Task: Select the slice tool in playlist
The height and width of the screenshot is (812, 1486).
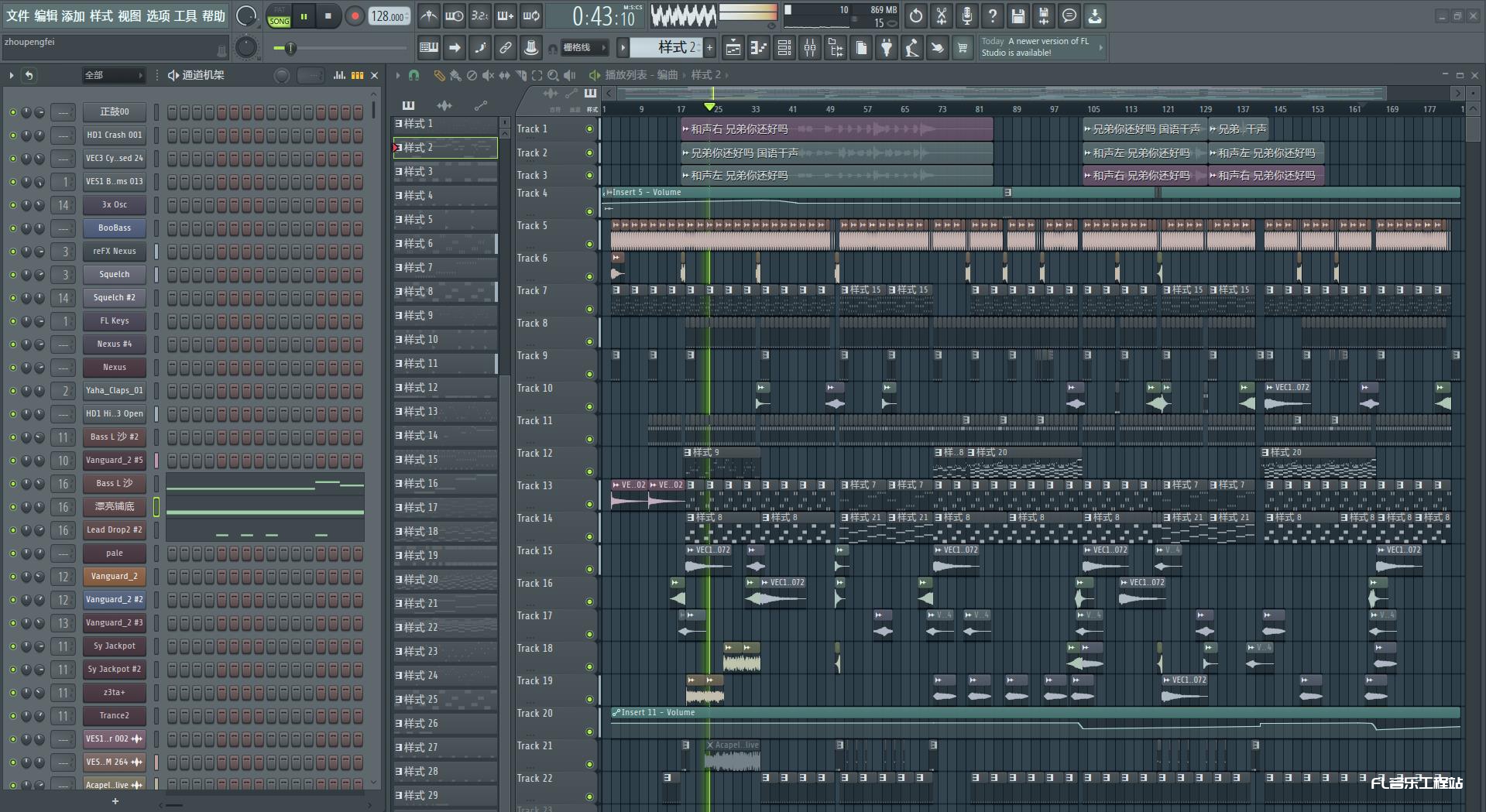Action: (x=520, y=75)
